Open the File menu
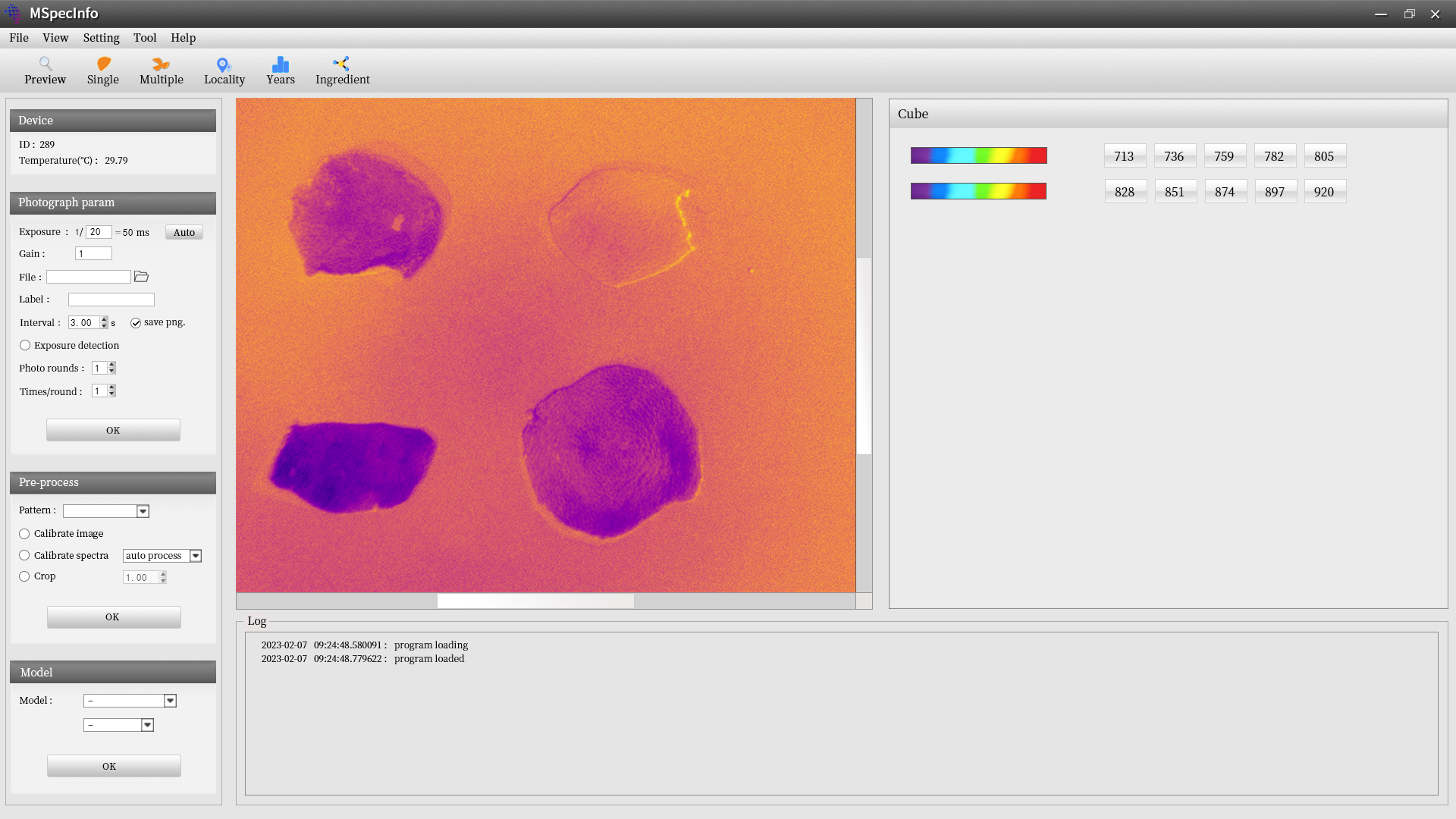The image size is (1456, 819). coord(19,37)
